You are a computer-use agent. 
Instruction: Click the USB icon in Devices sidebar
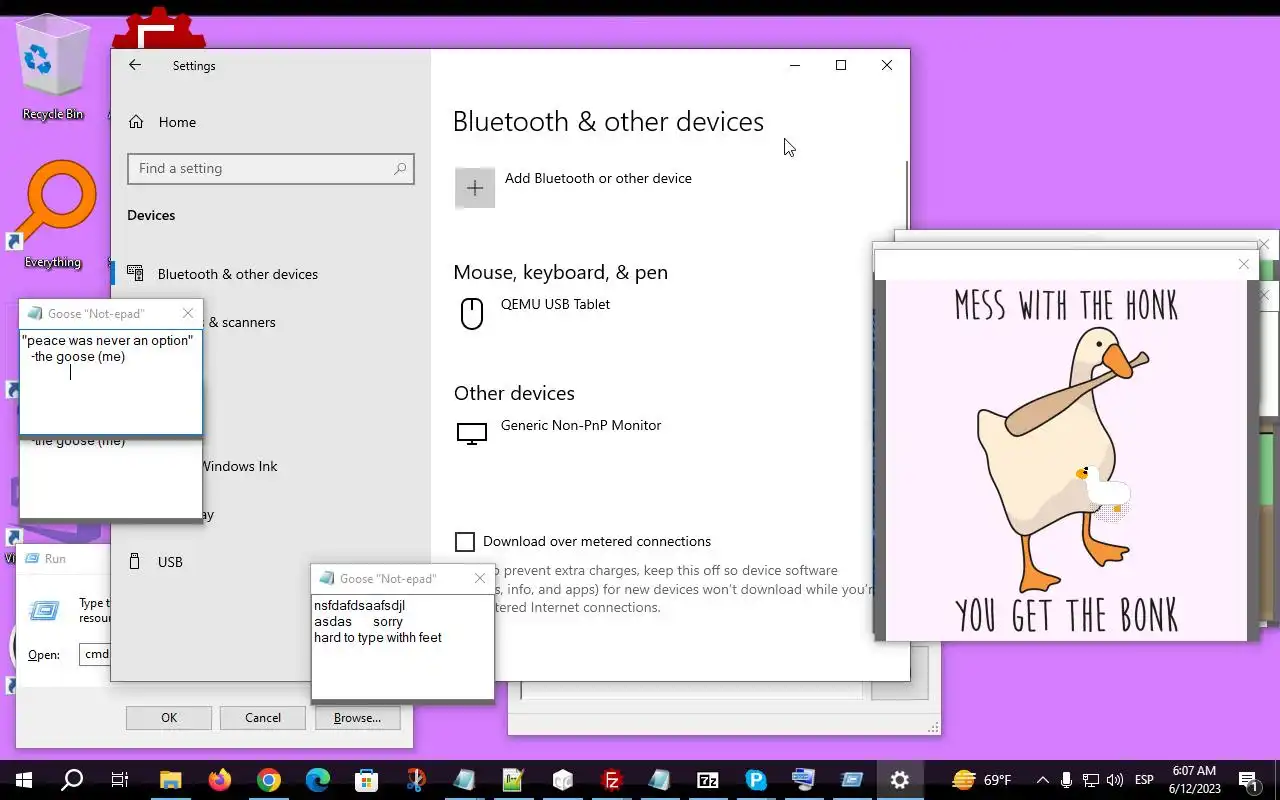135,561
